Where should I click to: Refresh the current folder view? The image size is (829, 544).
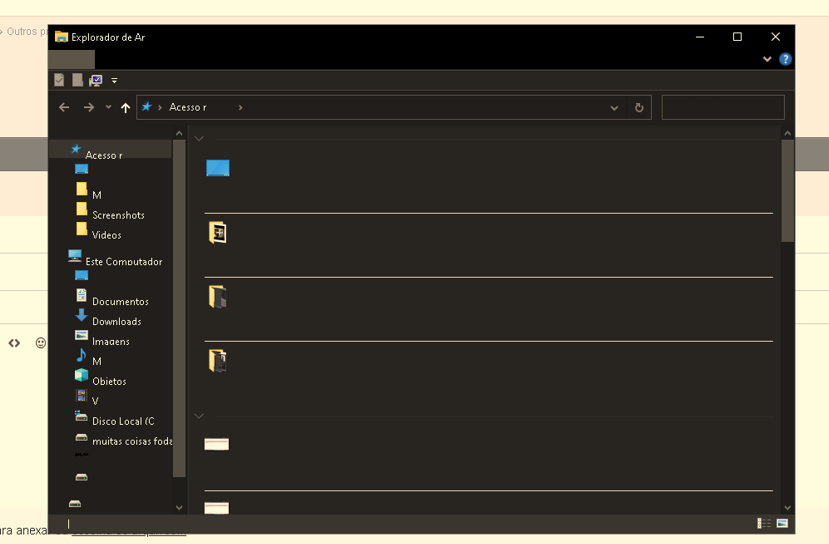click(x=639, y=108)
